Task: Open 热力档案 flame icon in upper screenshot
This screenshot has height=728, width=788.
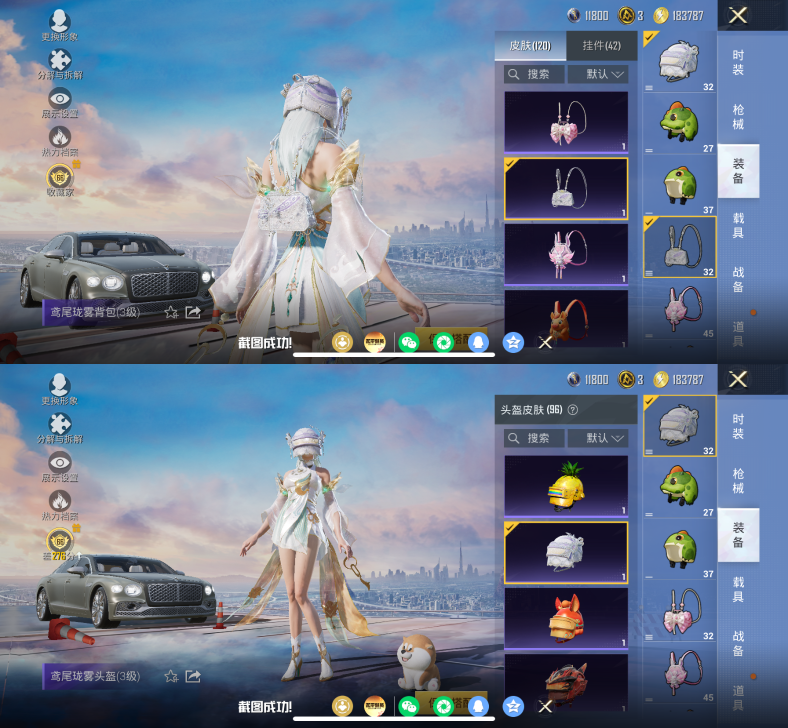Action: click(x=59, y=142)
